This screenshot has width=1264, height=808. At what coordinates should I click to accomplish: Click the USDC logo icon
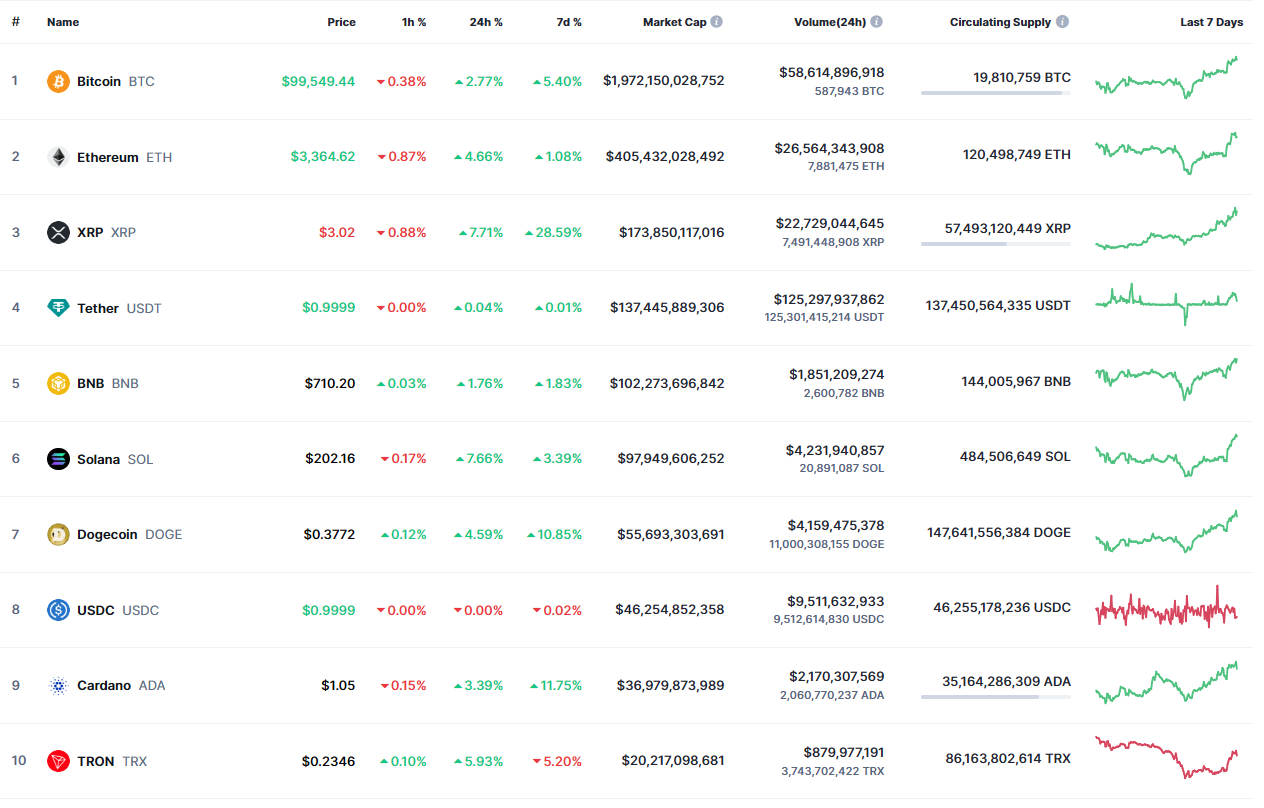(x=59, y=610)
